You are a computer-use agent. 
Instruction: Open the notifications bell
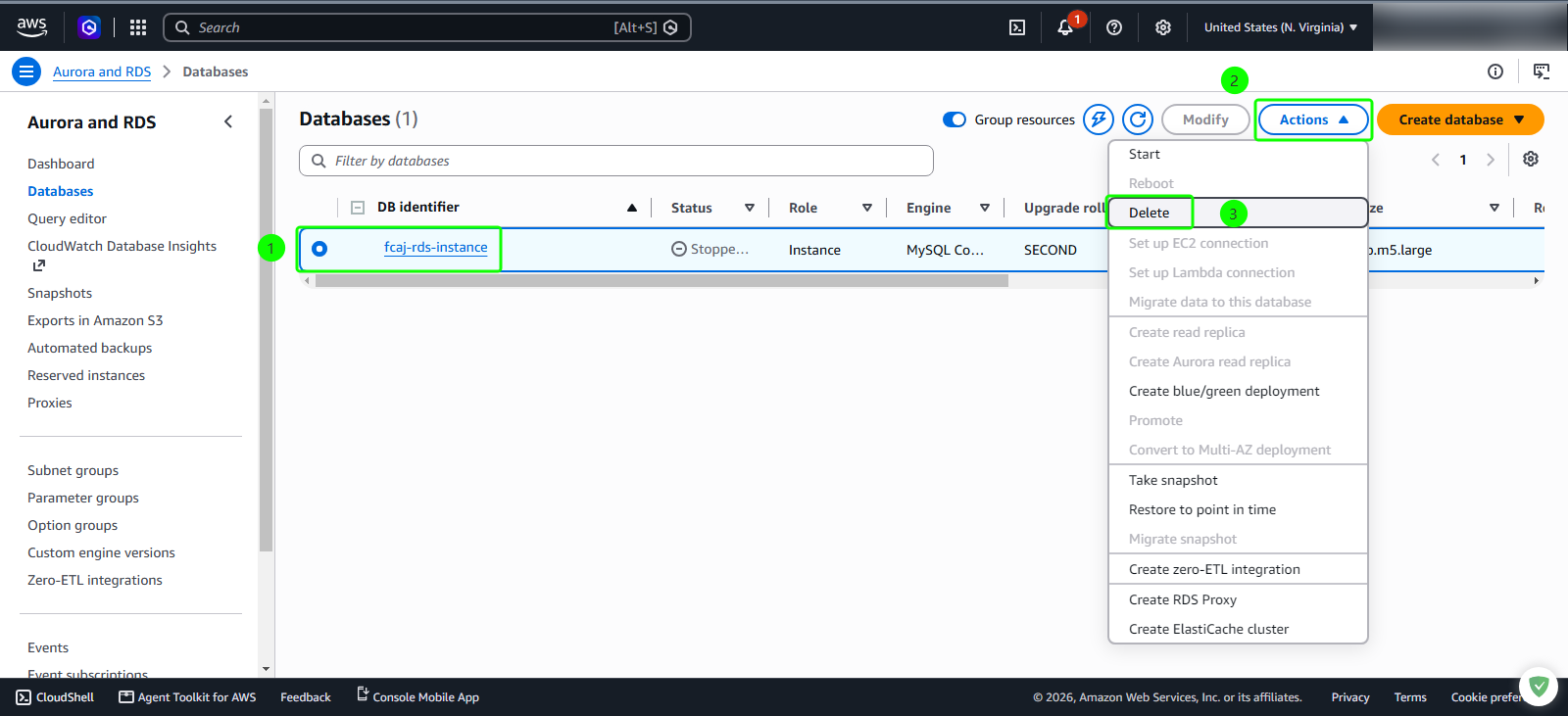[x=1065, y=27]
